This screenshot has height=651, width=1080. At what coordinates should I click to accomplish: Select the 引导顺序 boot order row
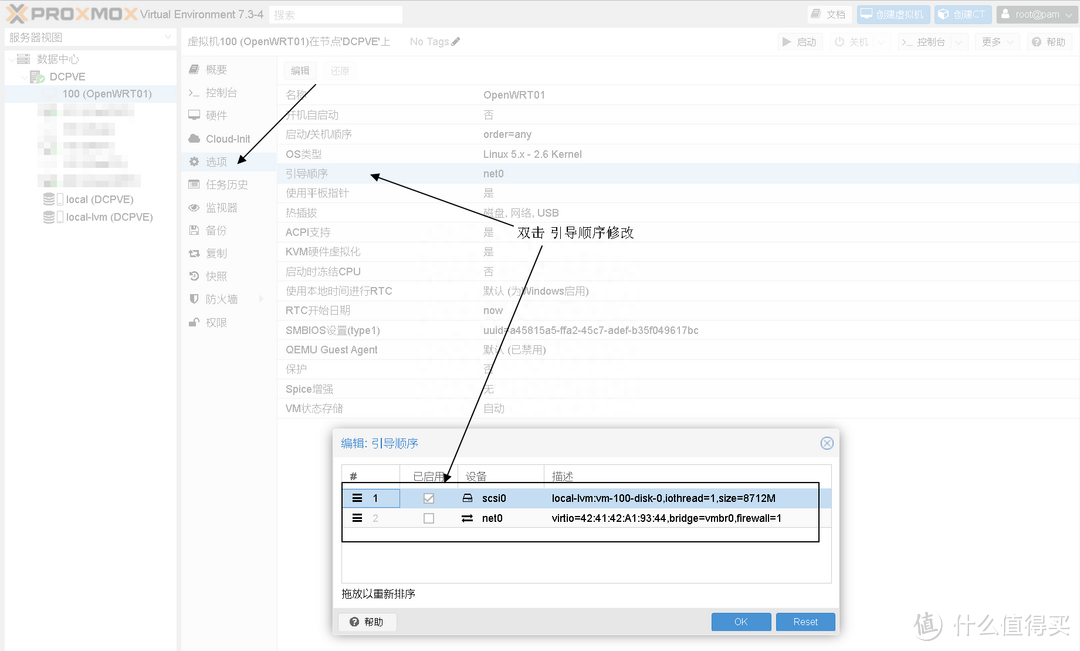coord(678,174)
